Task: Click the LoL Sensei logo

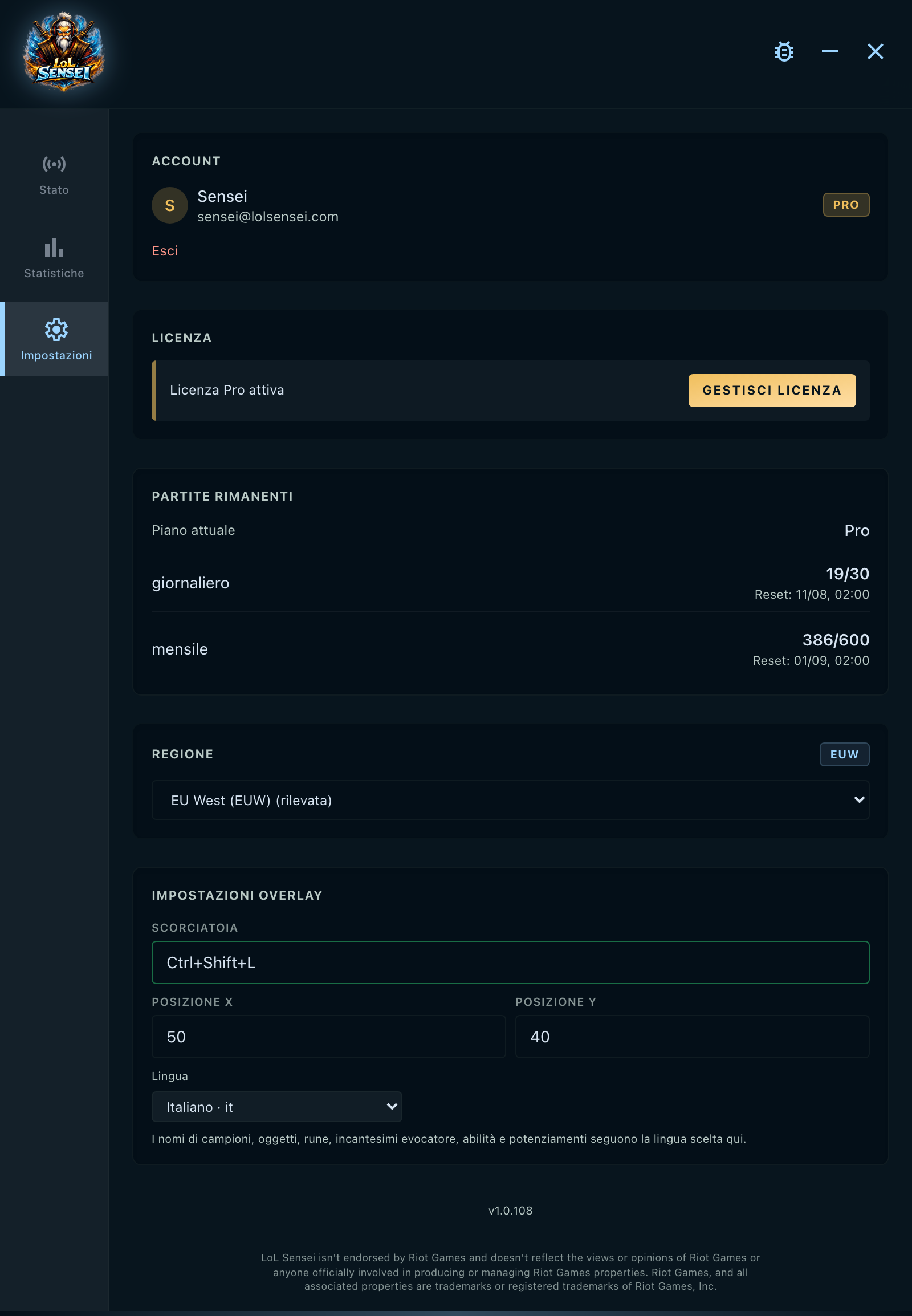Action: pyautogui.click(x=63, y=51)
